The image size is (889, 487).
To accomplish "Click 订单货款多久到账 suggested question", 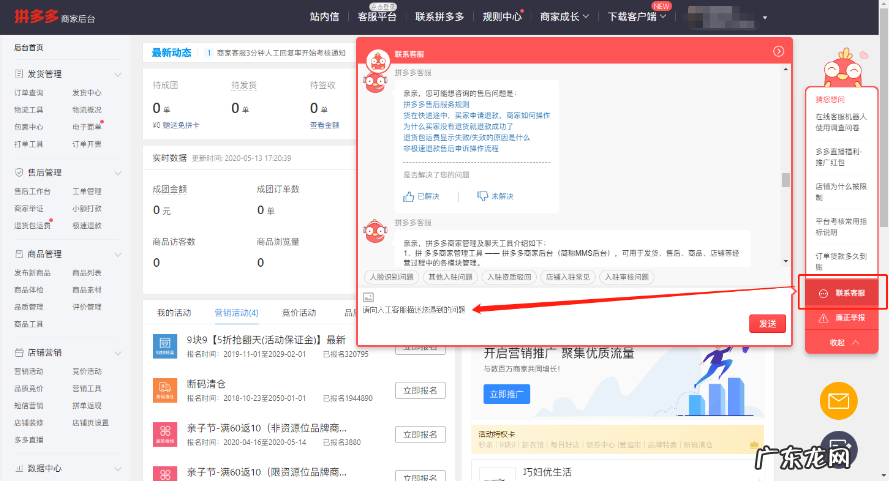I will [841, 261].
